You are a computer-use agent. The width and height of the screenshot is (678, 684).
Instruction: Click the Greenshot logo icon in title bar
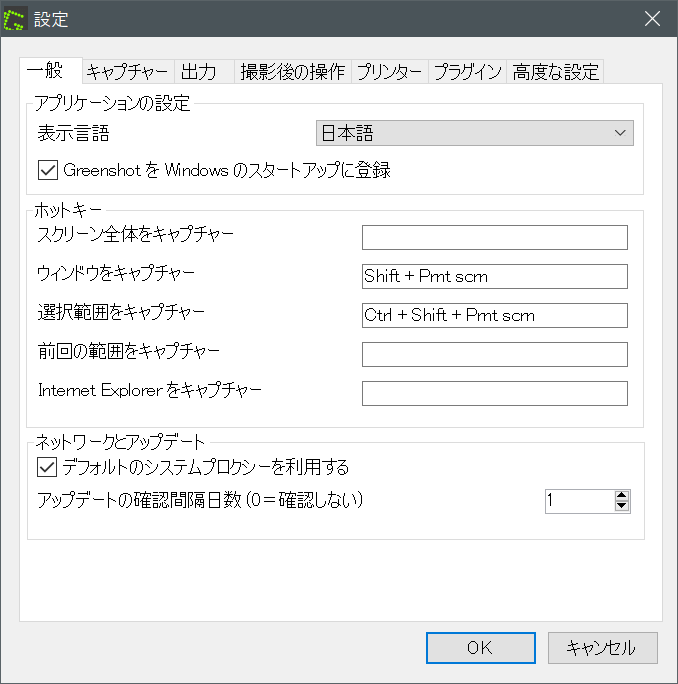14,19
